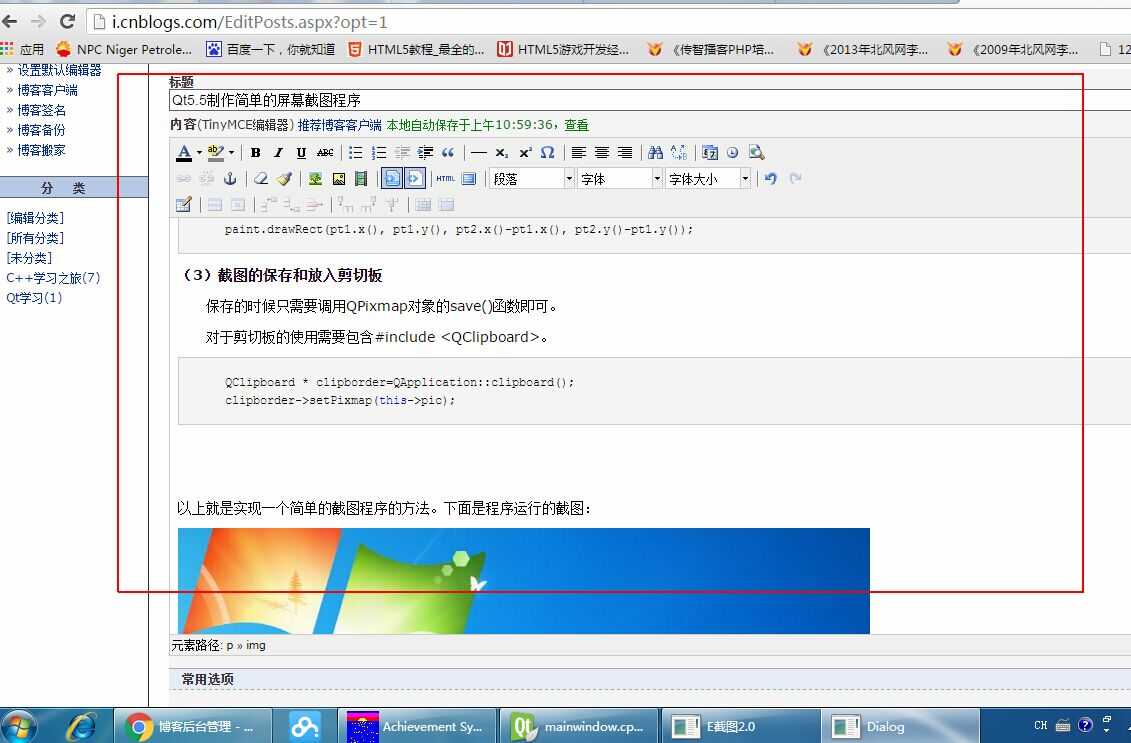
Task: Open Windows Start button
Action: (x=18, y=726)
